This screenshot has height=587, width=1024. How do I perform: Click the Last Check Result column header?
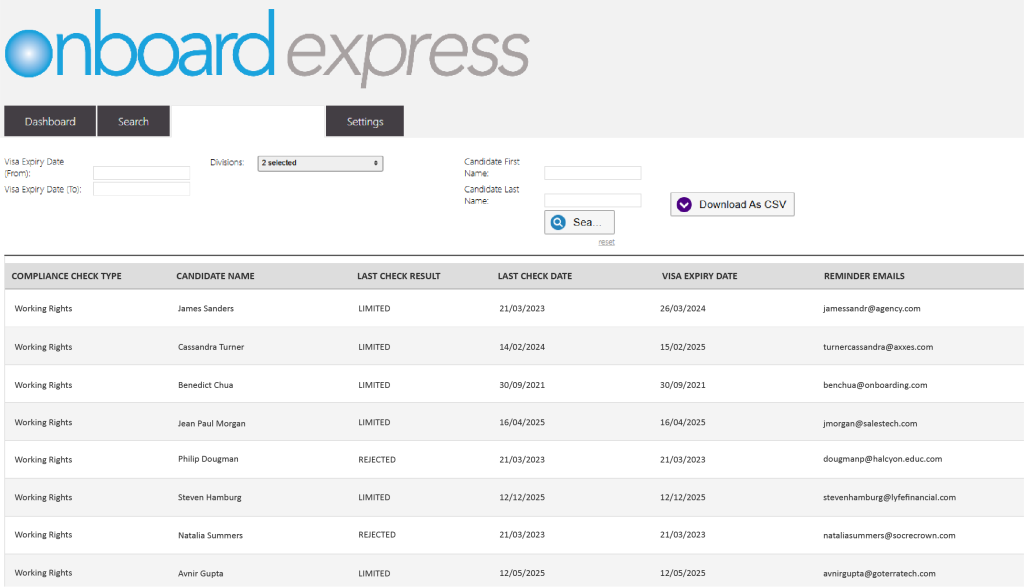coord(398,276)
